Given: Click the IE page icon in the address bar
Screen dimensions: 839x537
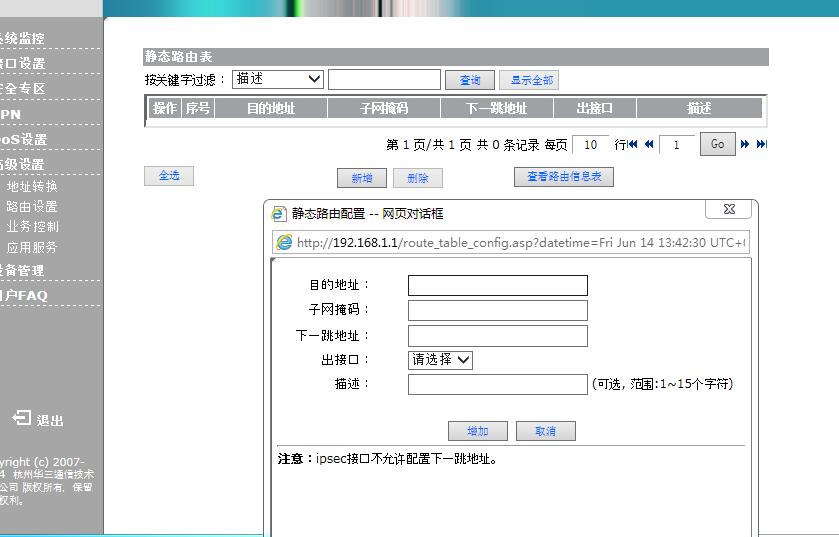Looking at the screenshot, I should click(284, 242).
